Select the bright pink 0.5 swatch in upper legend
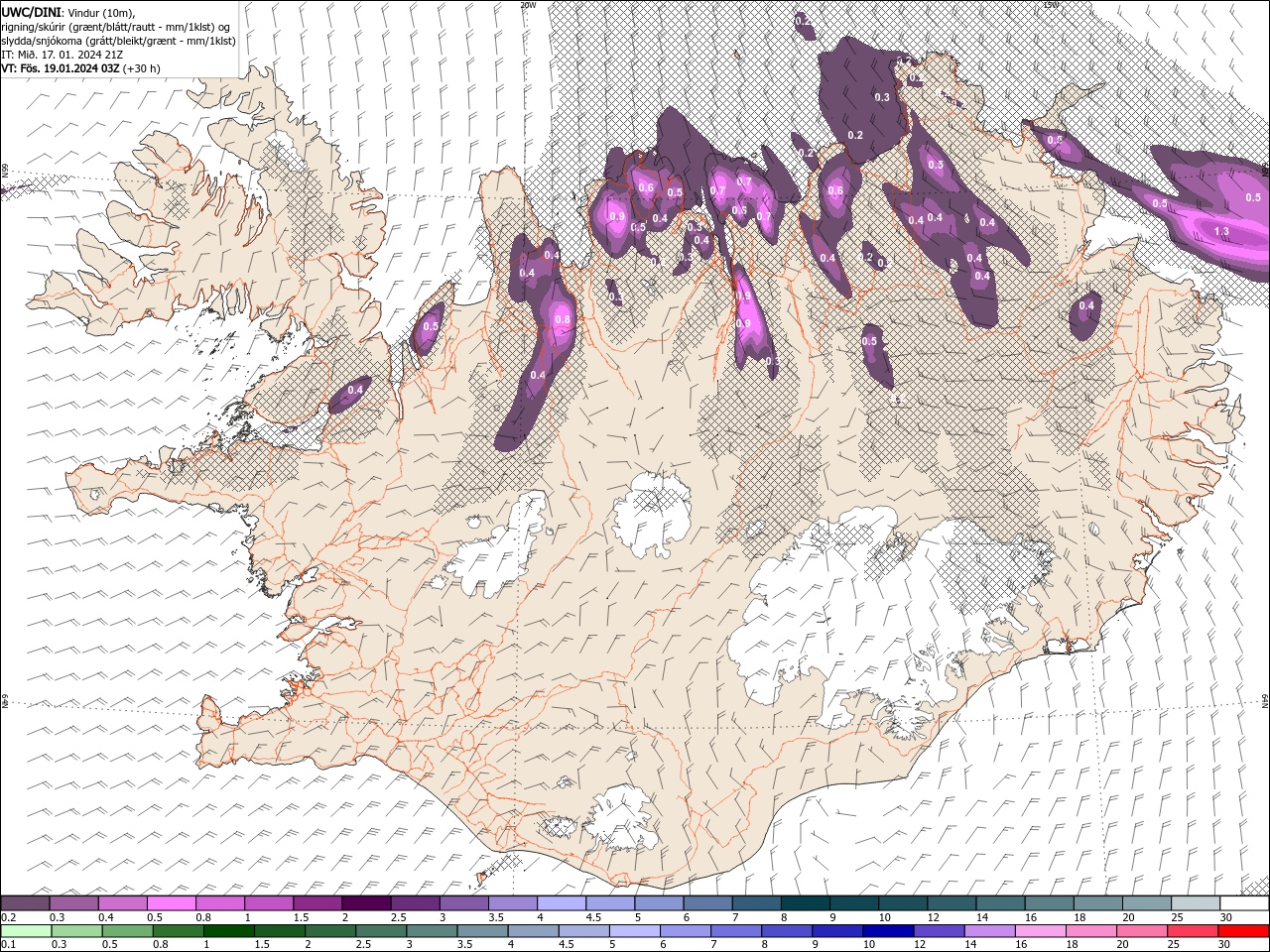Viewport: 1270px width, 952px height. (171, 903)
